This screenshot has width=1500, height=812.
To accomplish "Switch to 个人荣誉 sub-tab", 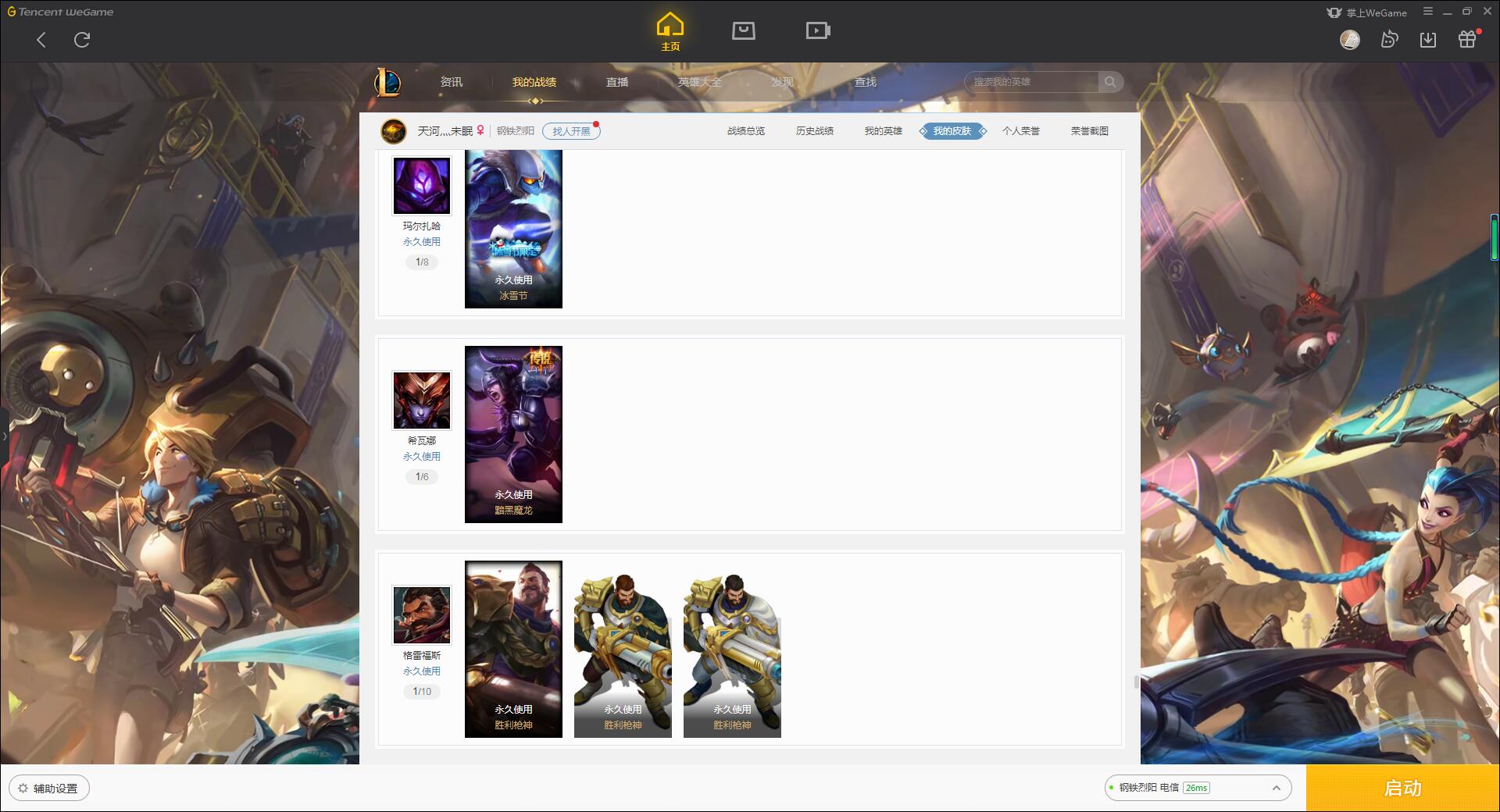I will (x=1021, y=131).
